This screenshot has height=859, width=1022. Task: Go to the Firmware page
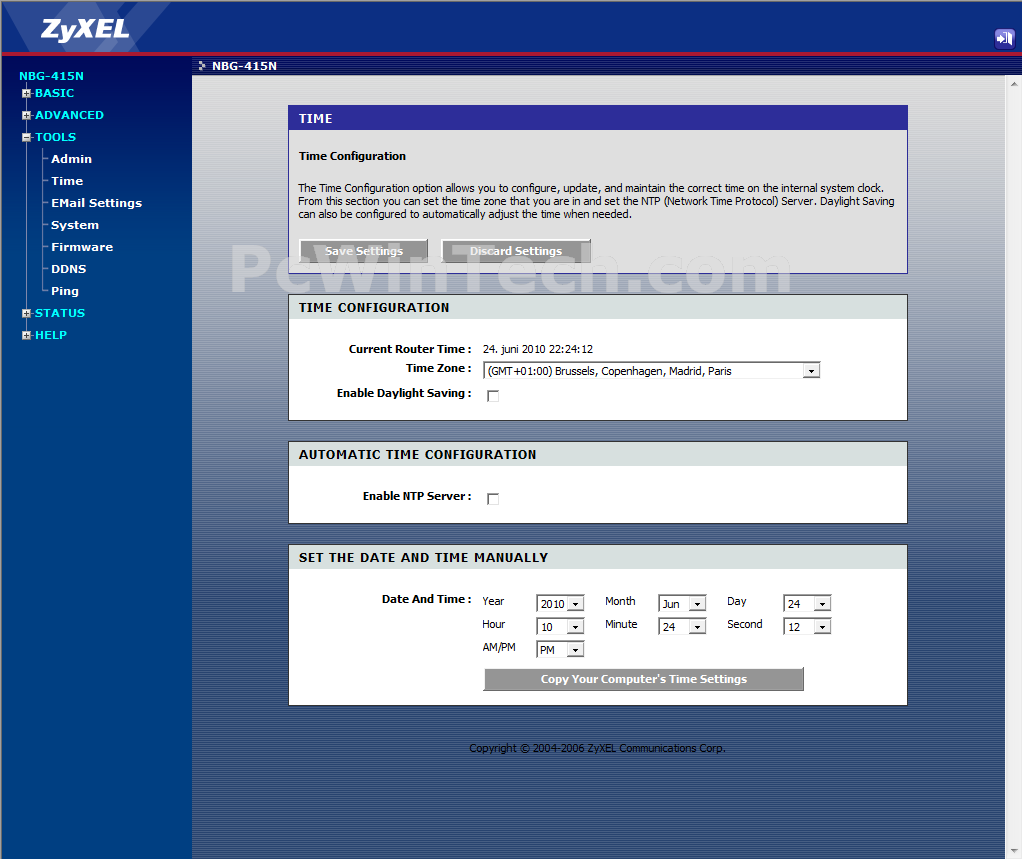pyautogui.click(x=82, y=247)
